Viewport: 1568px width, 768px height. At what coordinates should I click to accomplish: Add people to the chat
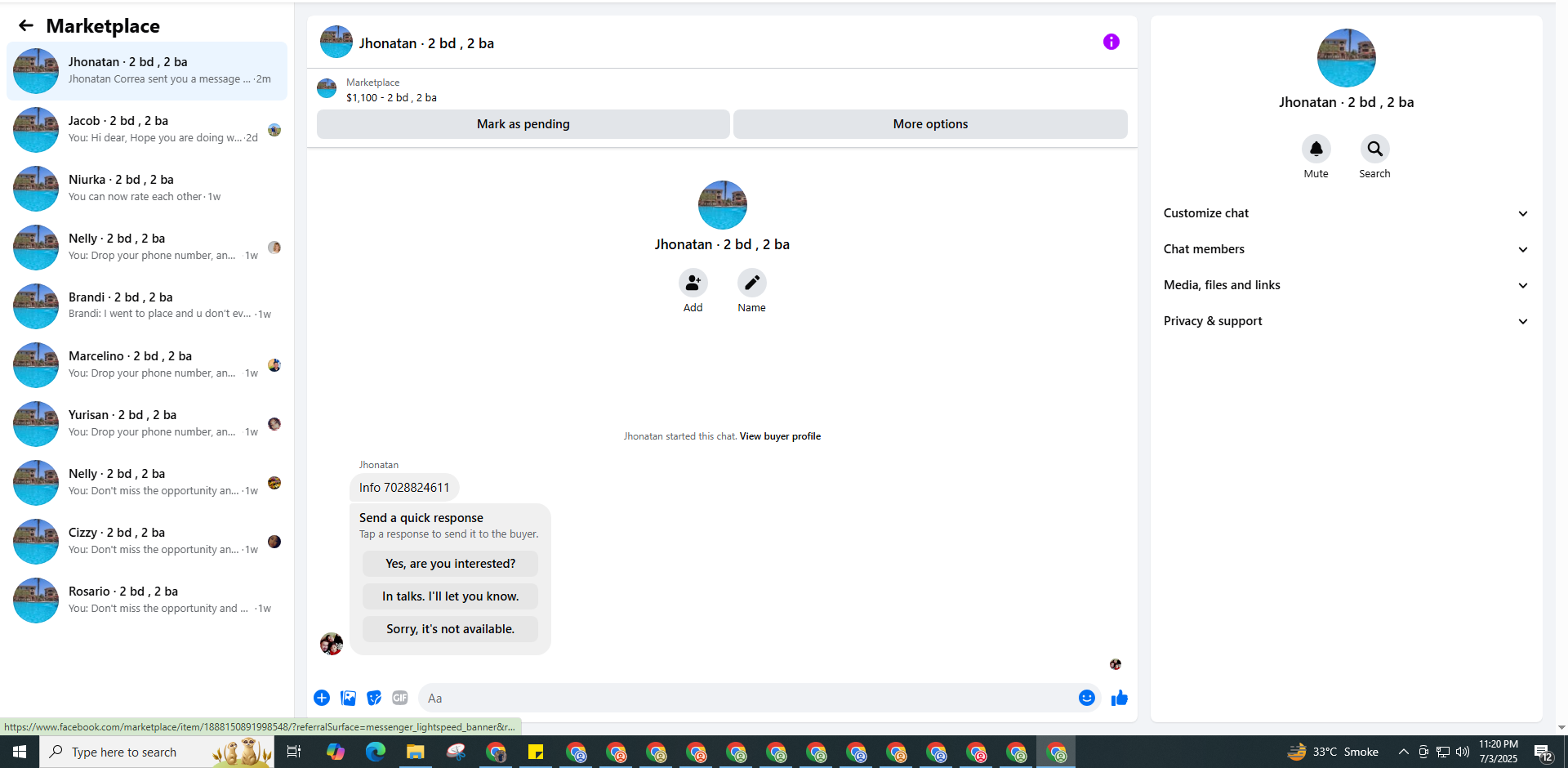tap(693, 283)
